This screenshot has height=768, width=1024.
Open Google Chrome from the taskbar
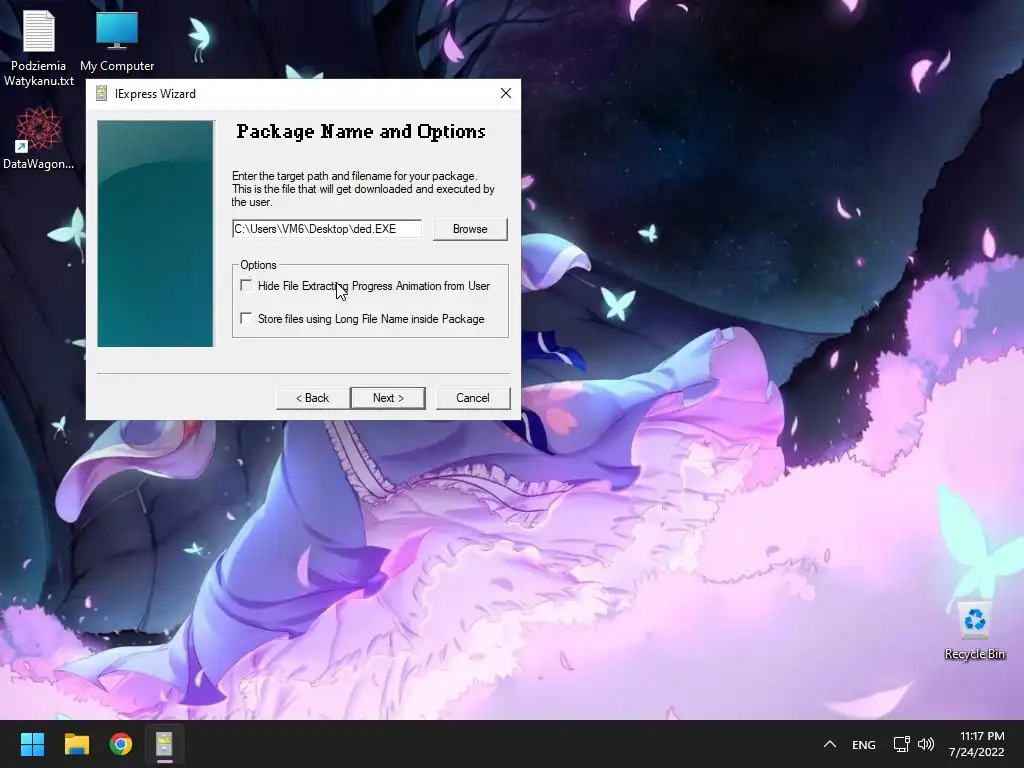[121, 744]
